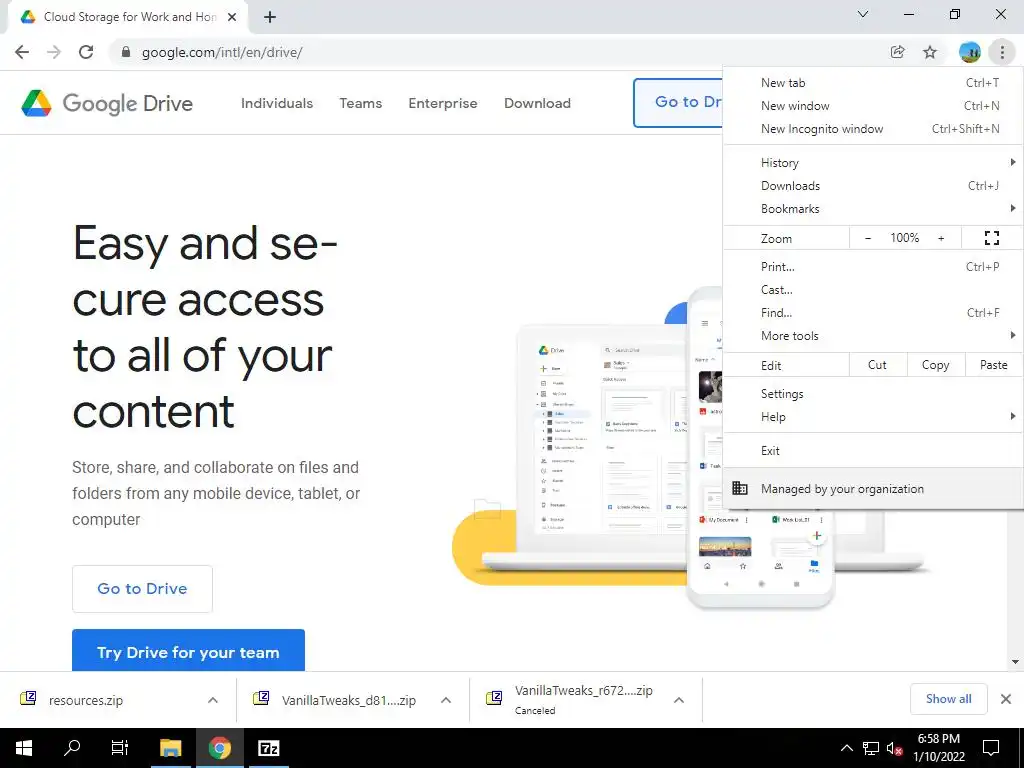Click the 100% zoom value
1024x768 pixels.
(904, 238)
